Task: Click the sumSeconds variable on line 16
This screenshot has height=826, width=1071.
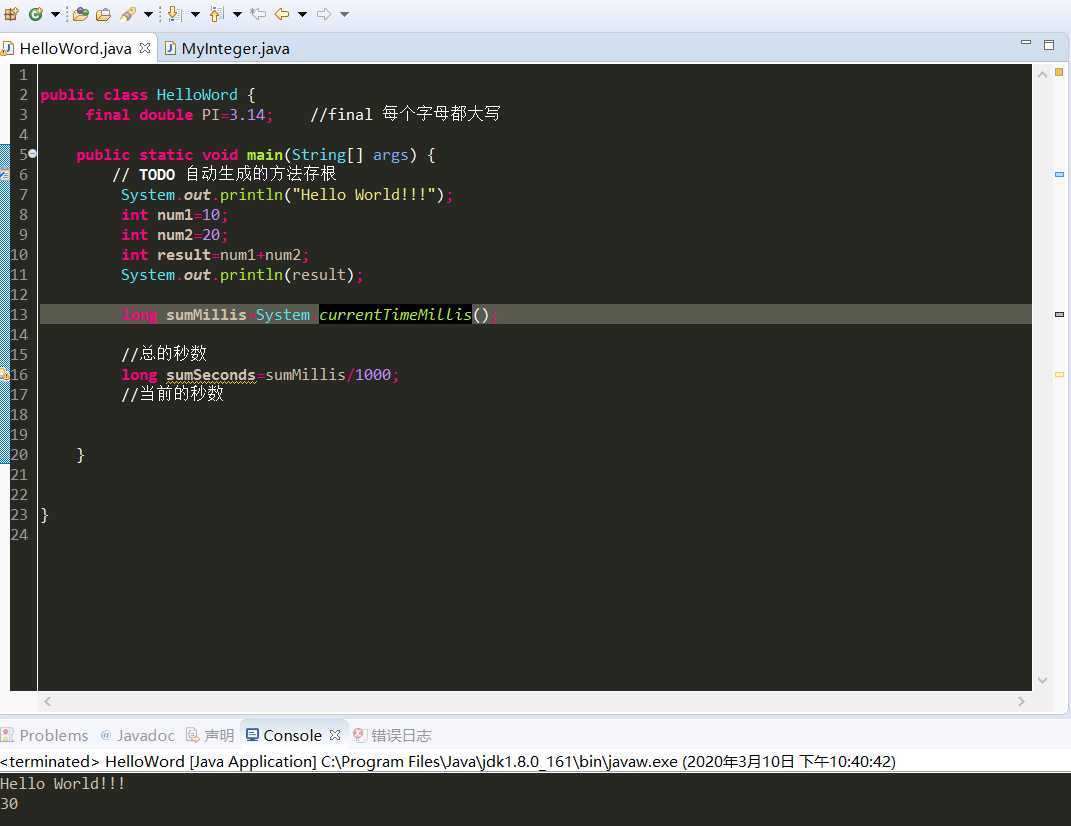Action: pos(210,374)
